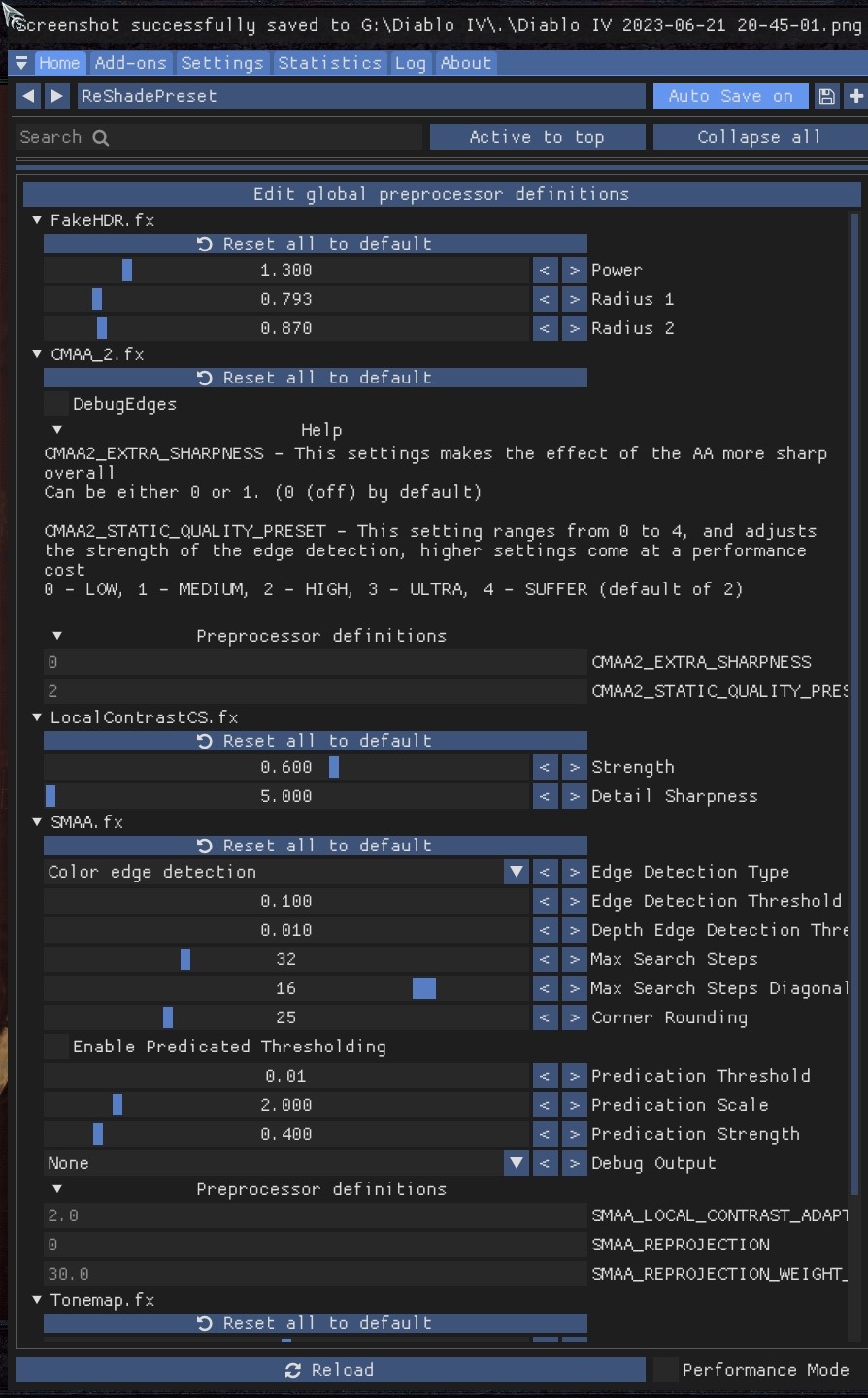Image resolution: width=868 pixels, height=1398 pixels.
Task: Click the right arrow to next preset
Action: [56, 95]
